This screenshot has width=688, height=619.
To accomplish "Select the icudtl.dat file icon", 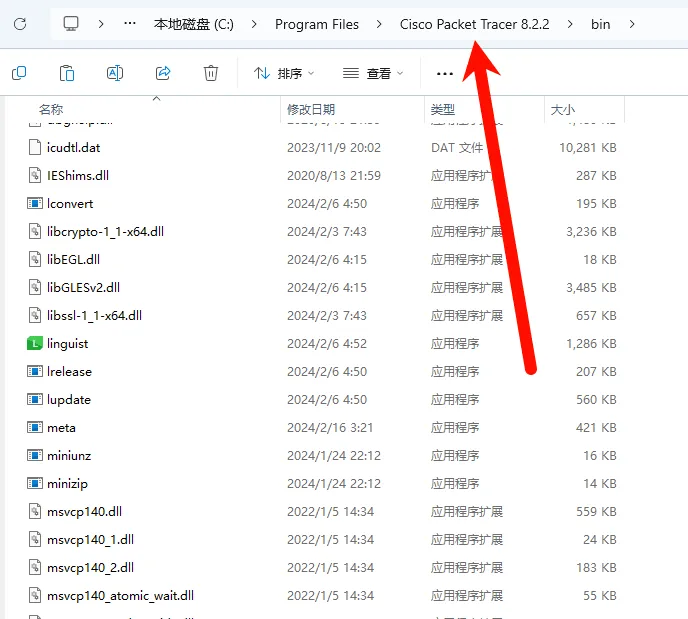I will coord(35,147).
